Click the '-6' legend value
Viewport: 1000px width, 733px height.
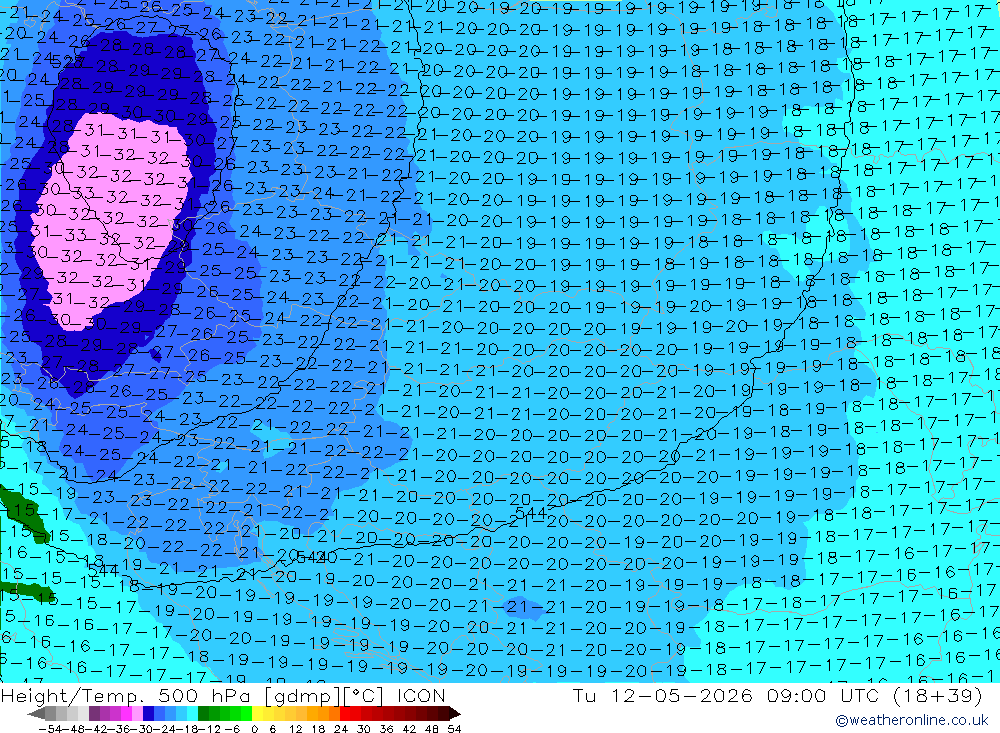(x=233, y=729)
